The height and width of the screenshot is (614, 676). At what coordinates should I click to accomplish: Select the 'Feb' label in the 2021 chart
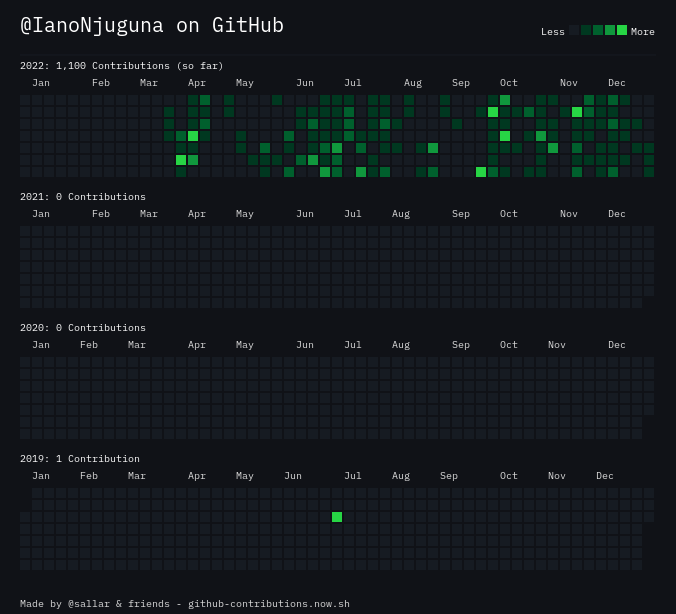[101, 214]
